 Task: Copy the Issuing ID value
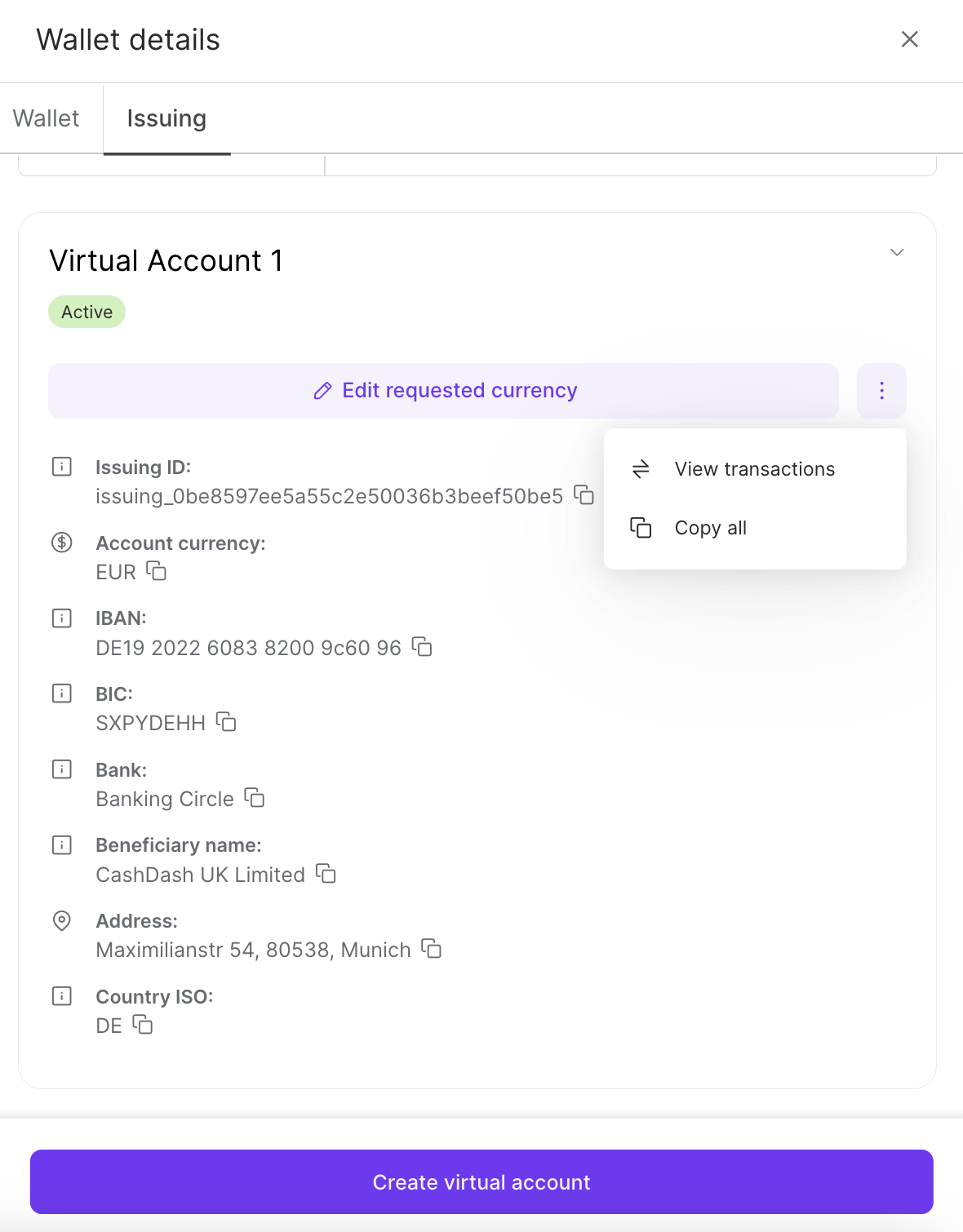[x=584, y=496]
